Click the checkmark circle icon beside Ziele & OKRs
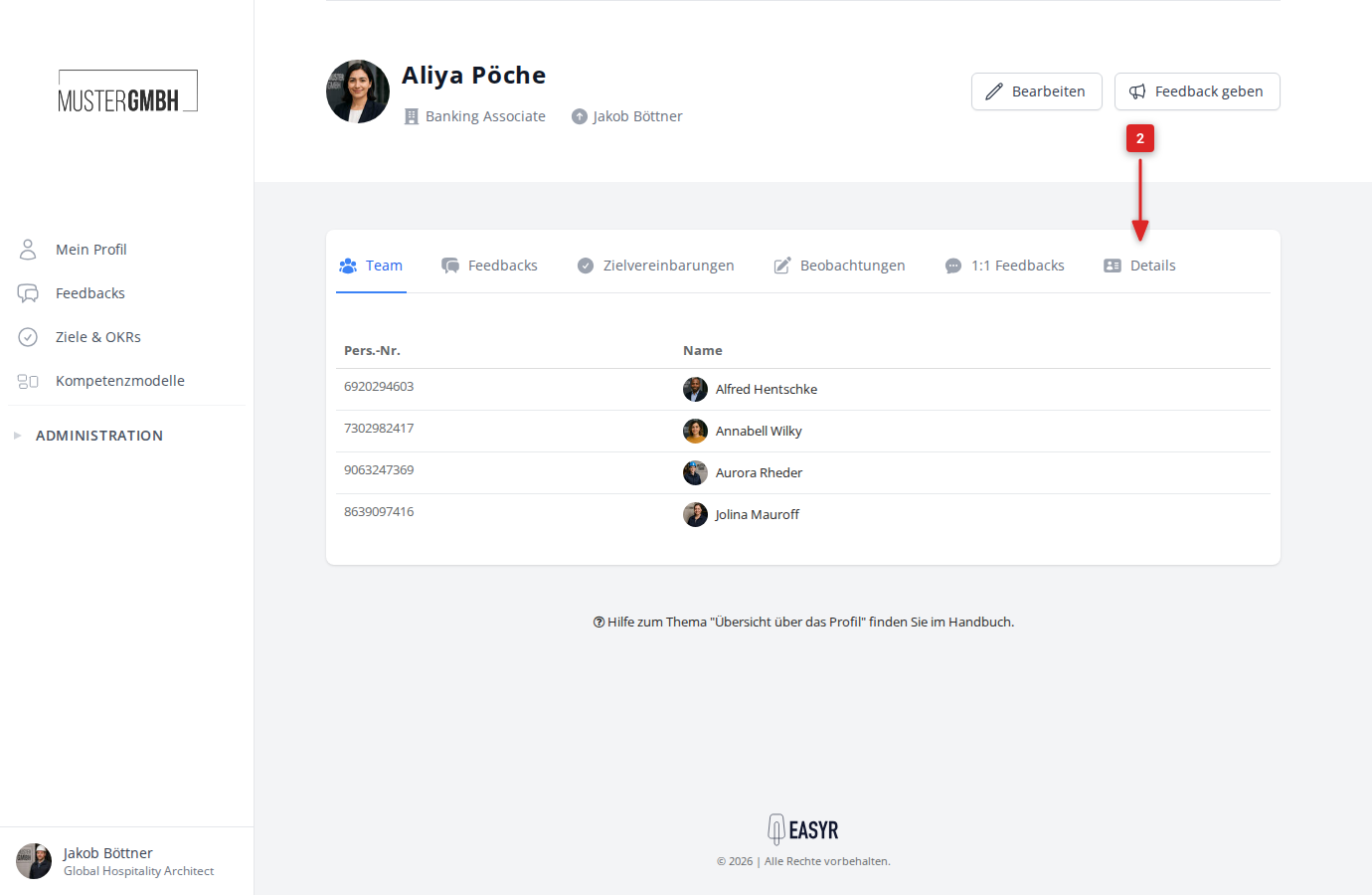The width and height of the screenshot is (1372, 895). click(x=28, y=337)
